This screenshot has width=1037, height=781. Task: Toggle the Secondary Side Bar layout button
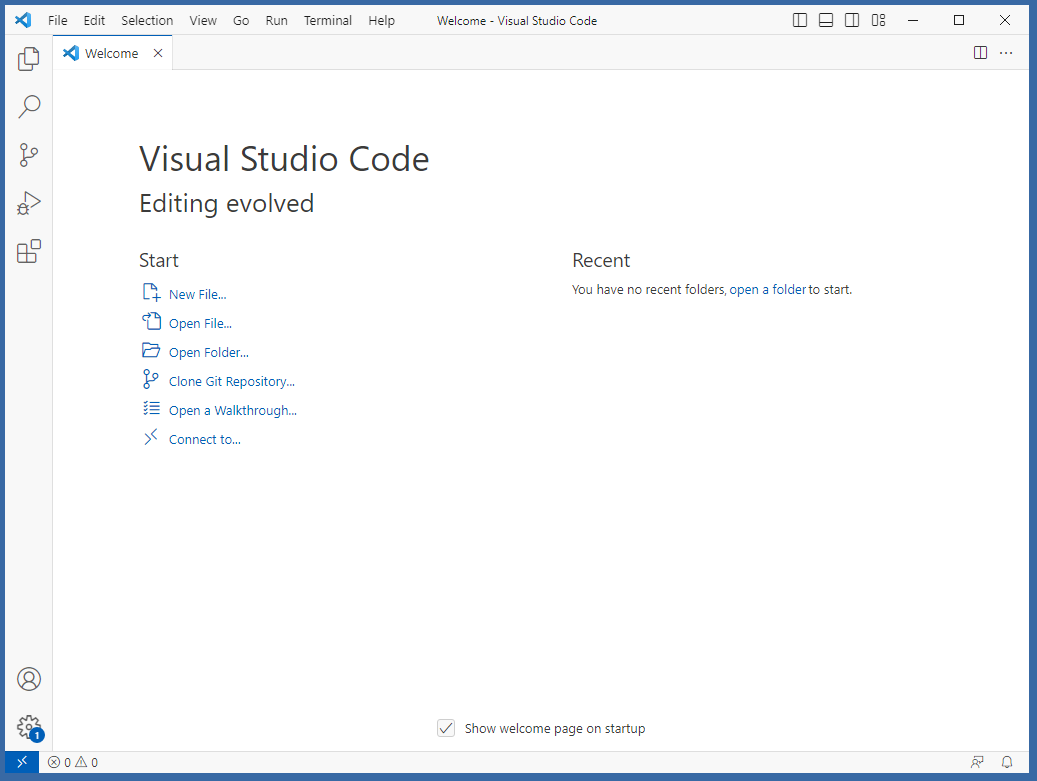point(852,20)
